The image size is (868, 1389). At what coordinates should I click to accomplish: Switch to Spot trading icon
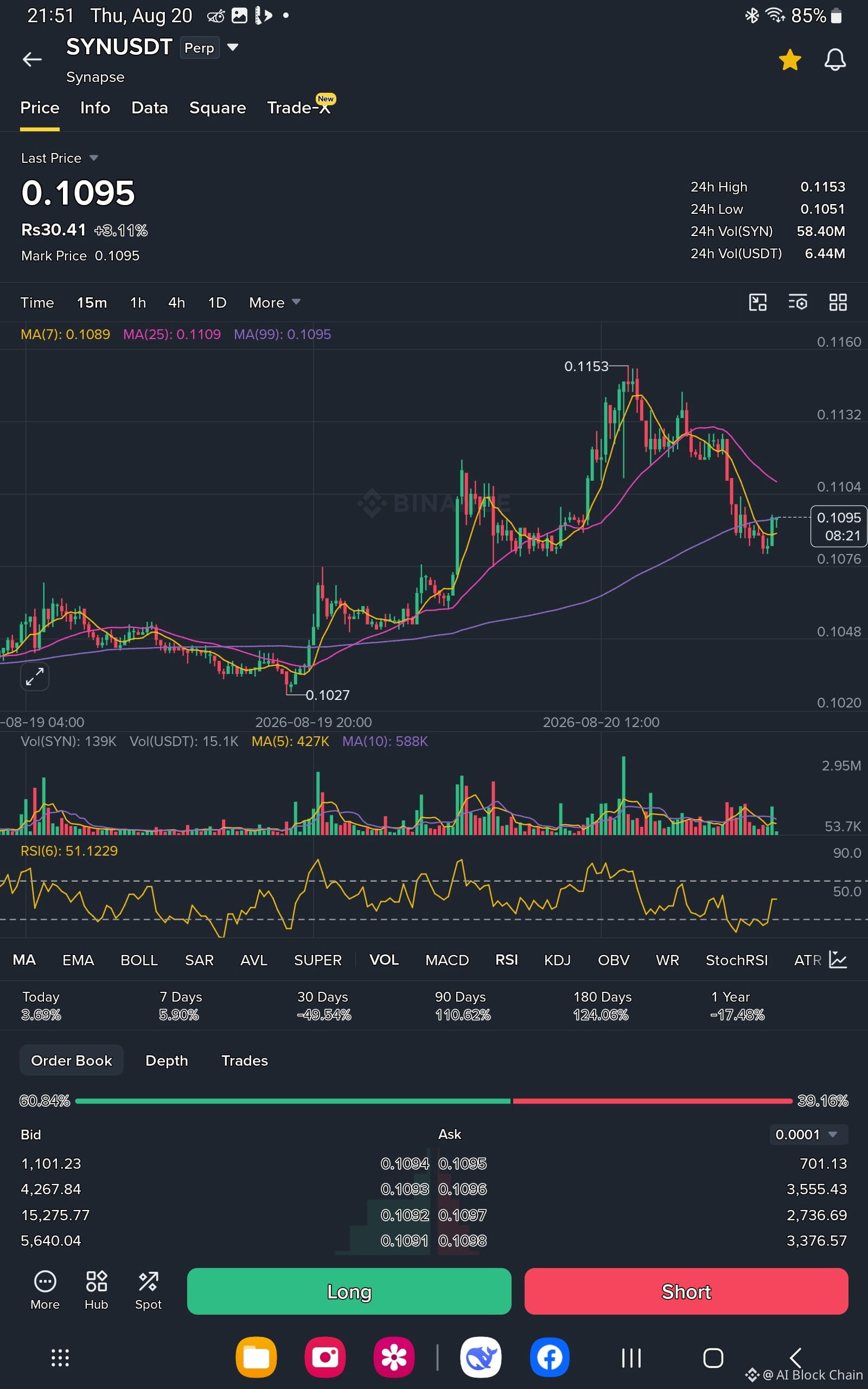pos(148,1291)
